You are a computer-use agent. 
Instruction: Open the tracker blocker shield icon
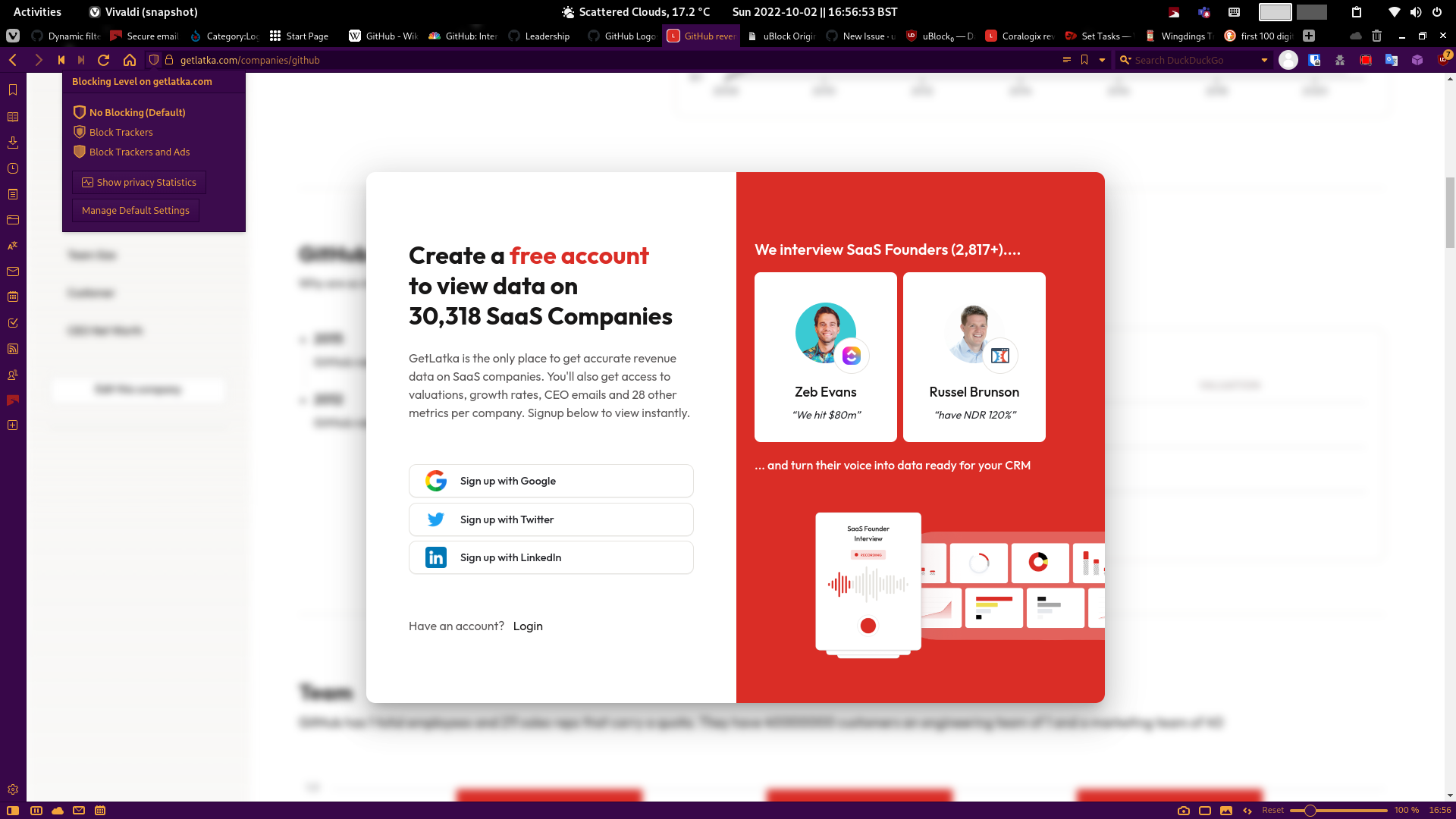(x=154, y=60)
